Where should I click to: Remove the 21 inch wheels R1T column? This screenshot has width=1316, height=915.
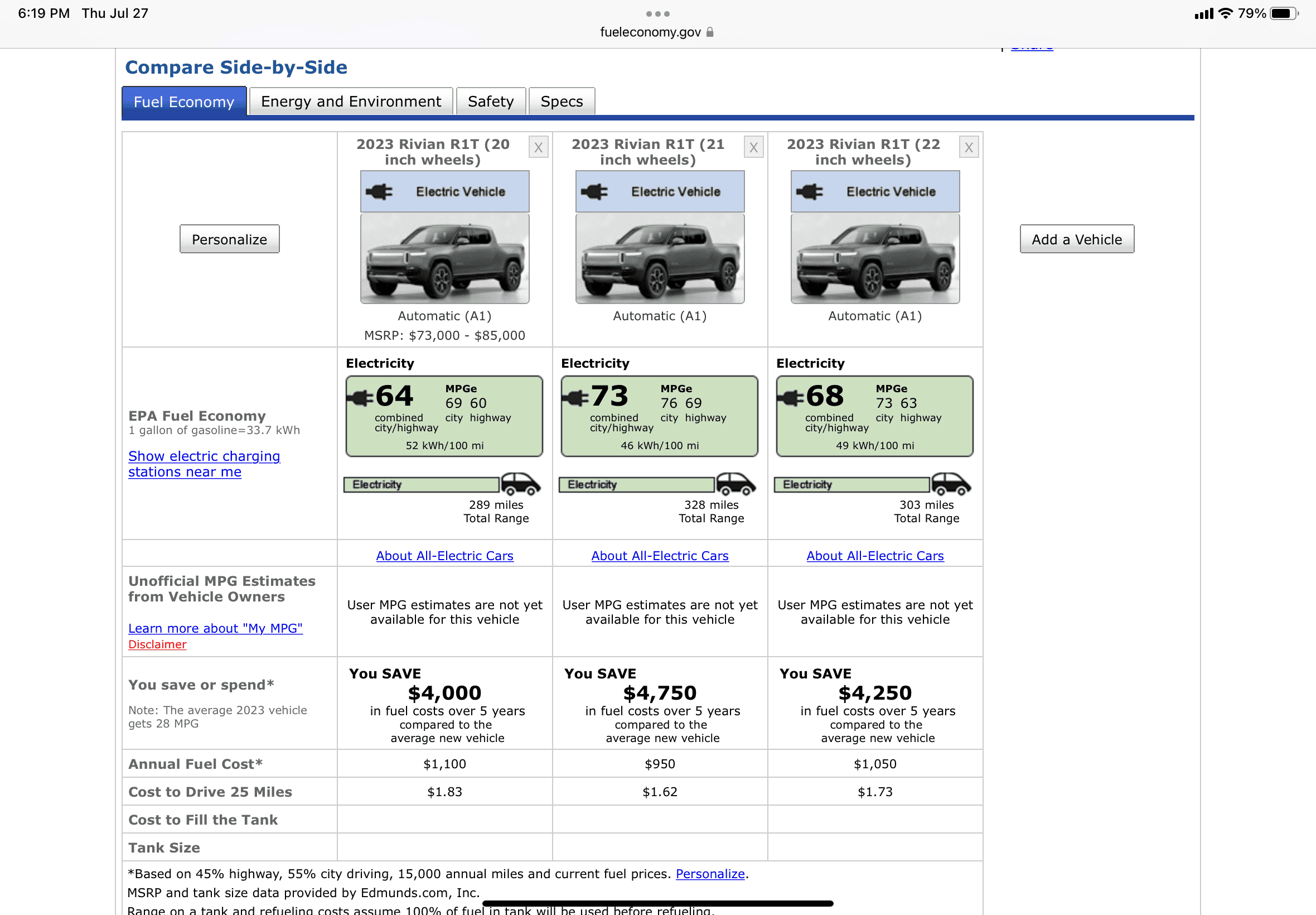[753, 147]
